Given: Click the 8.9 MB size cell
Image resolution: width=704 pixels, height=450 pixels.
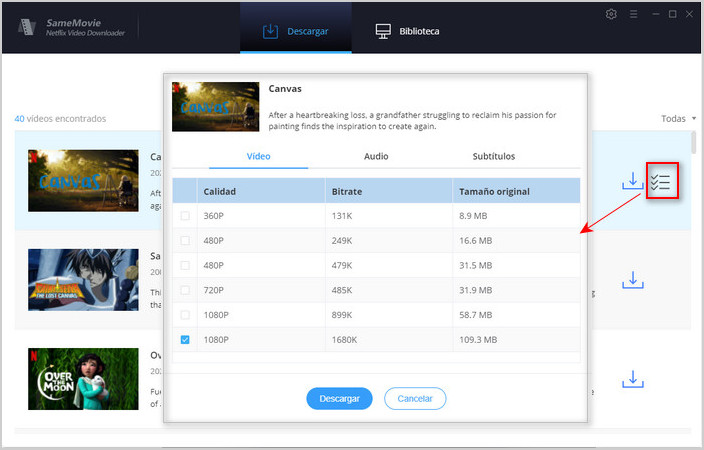Looking at the screenshot, I should pyautogui.click(x=516, y=216).
